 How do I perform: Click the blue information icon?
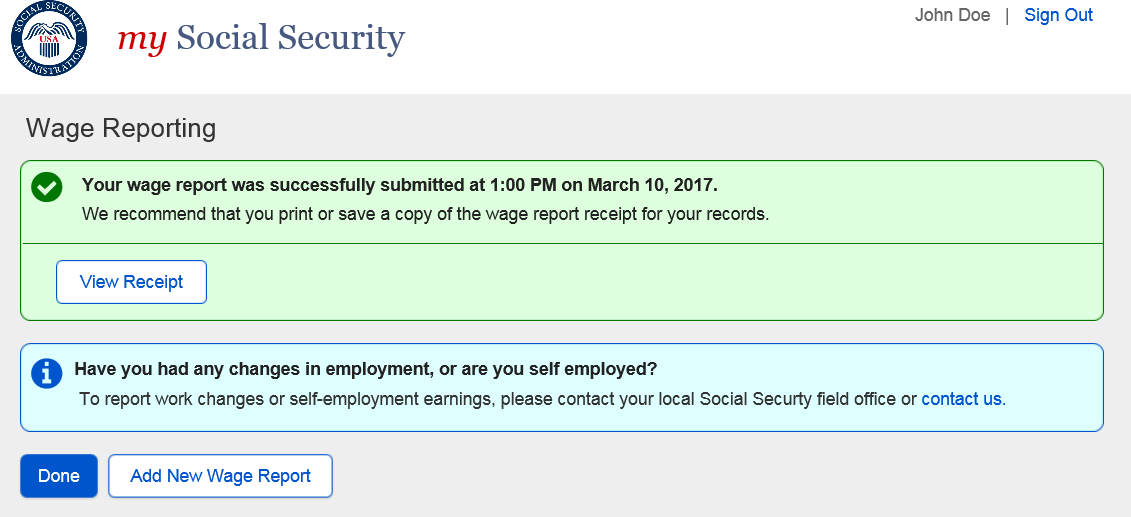(x=46, y=373)
